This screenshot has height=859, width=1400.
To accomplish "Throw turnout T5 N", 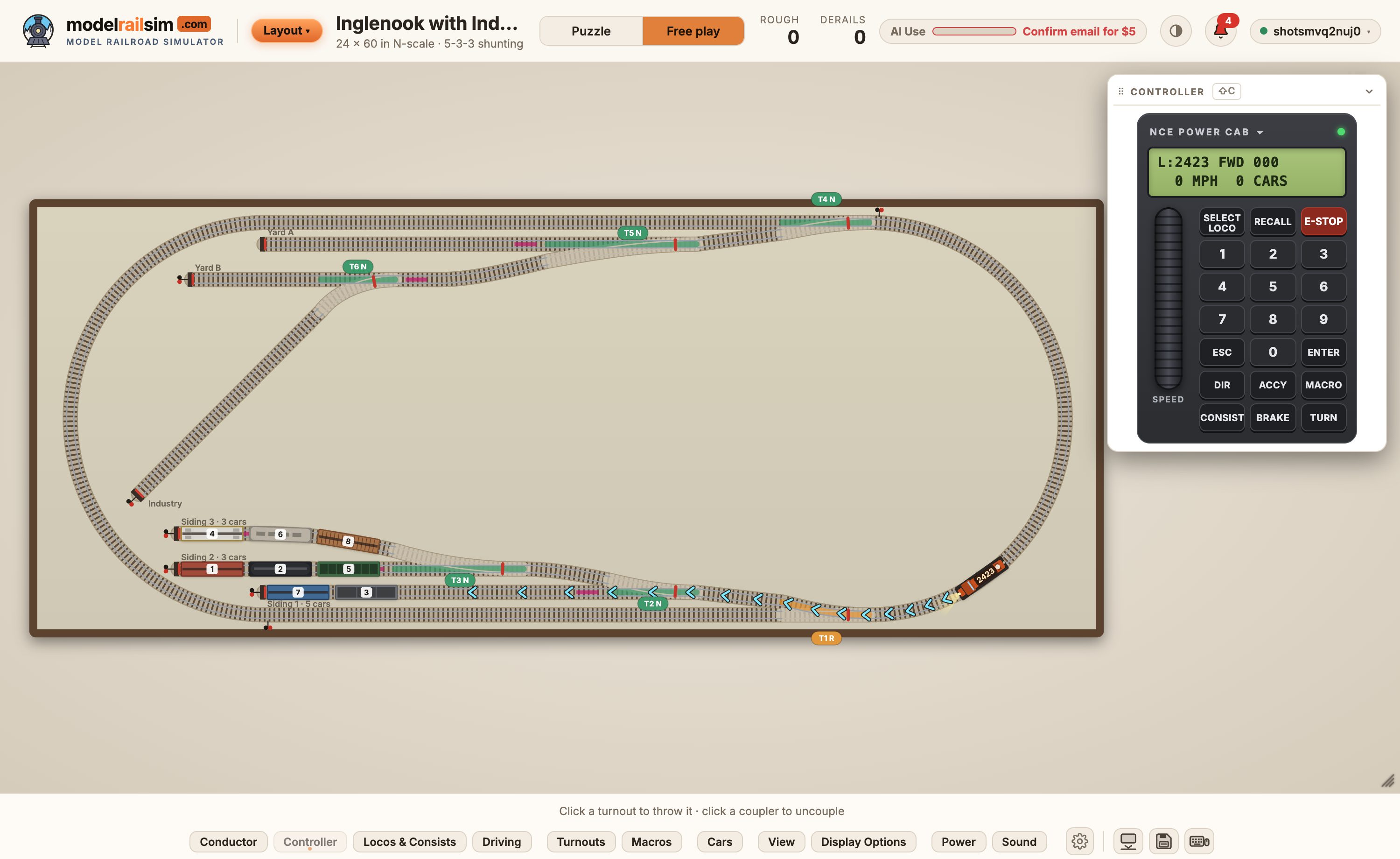I will click(632, 233).
